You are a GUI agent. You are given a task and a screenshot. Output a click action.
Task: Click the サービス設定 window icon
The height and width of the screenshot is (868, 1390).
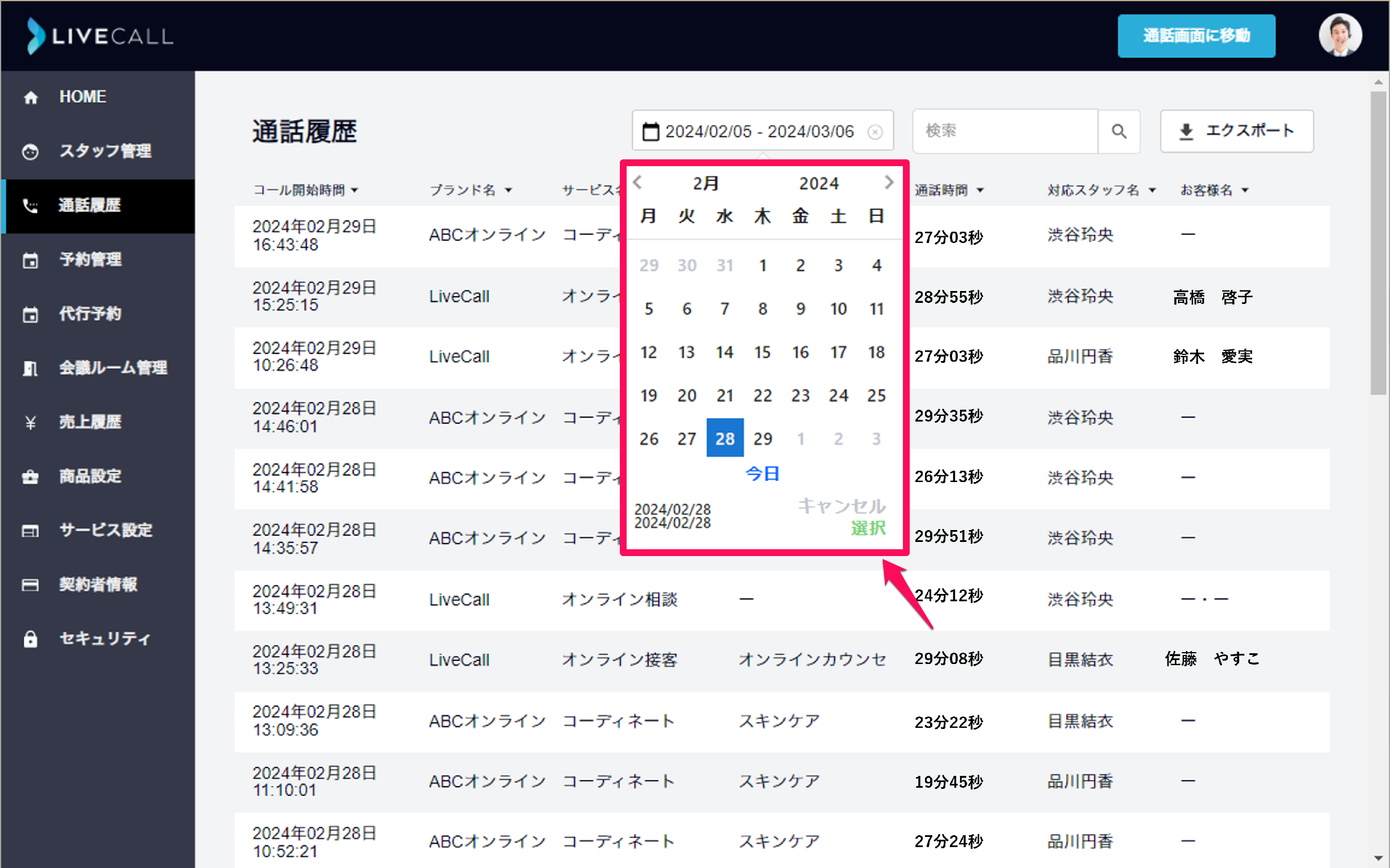coord(31,531)
